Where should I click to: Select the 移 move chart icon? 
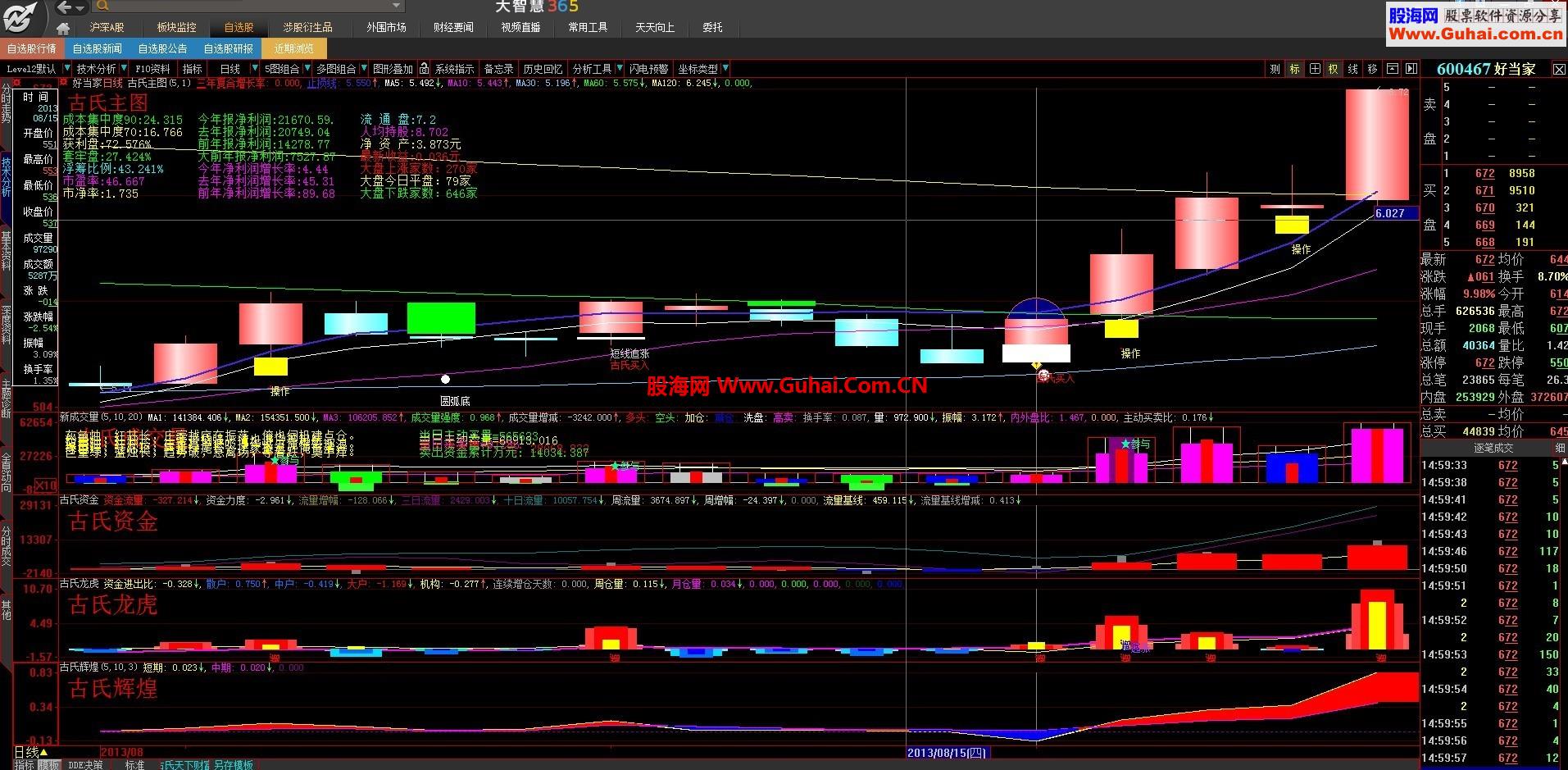(x=1373, y=69)
